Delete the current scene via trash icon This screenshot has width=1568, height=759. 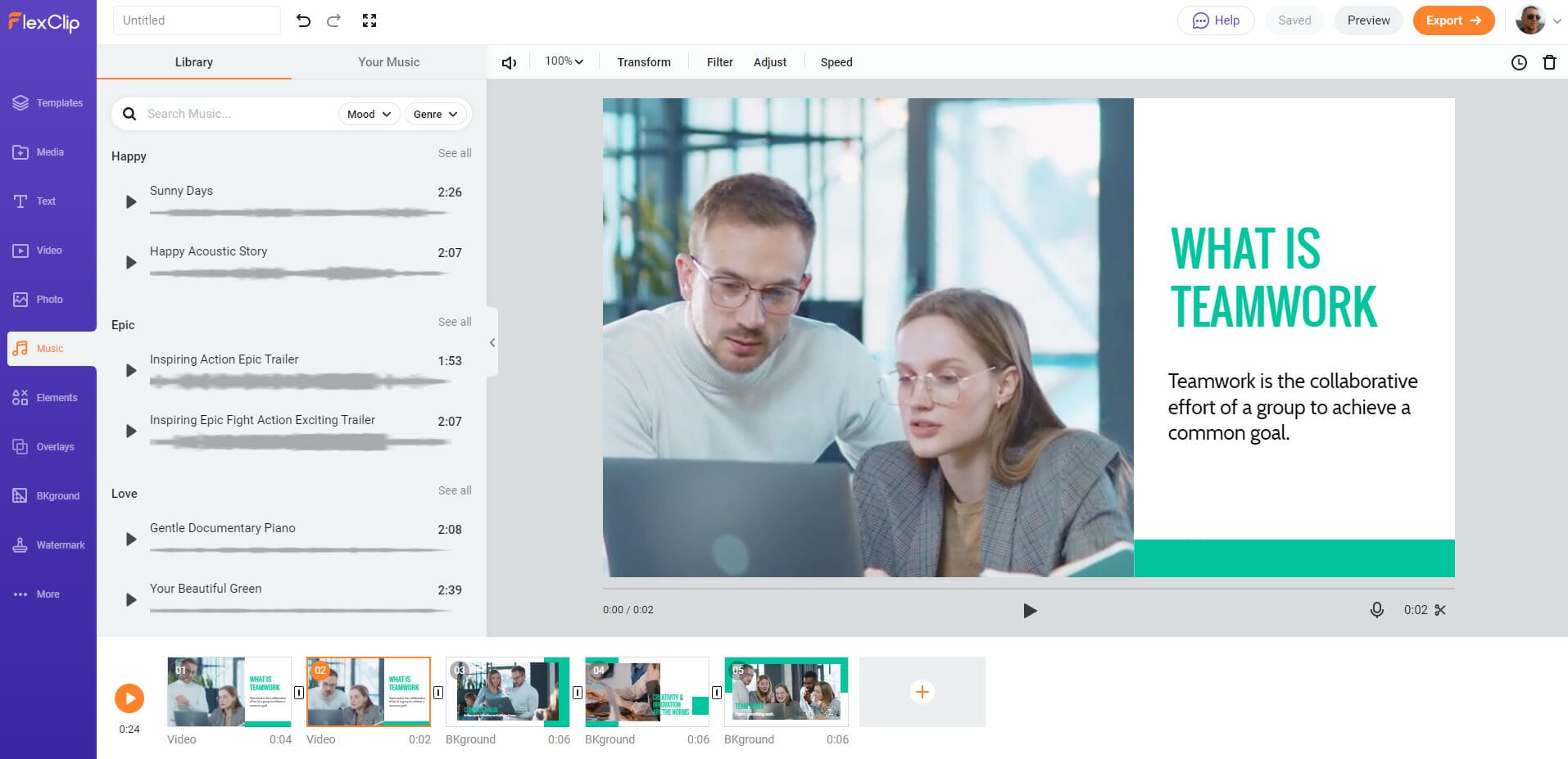(1548, 62)
